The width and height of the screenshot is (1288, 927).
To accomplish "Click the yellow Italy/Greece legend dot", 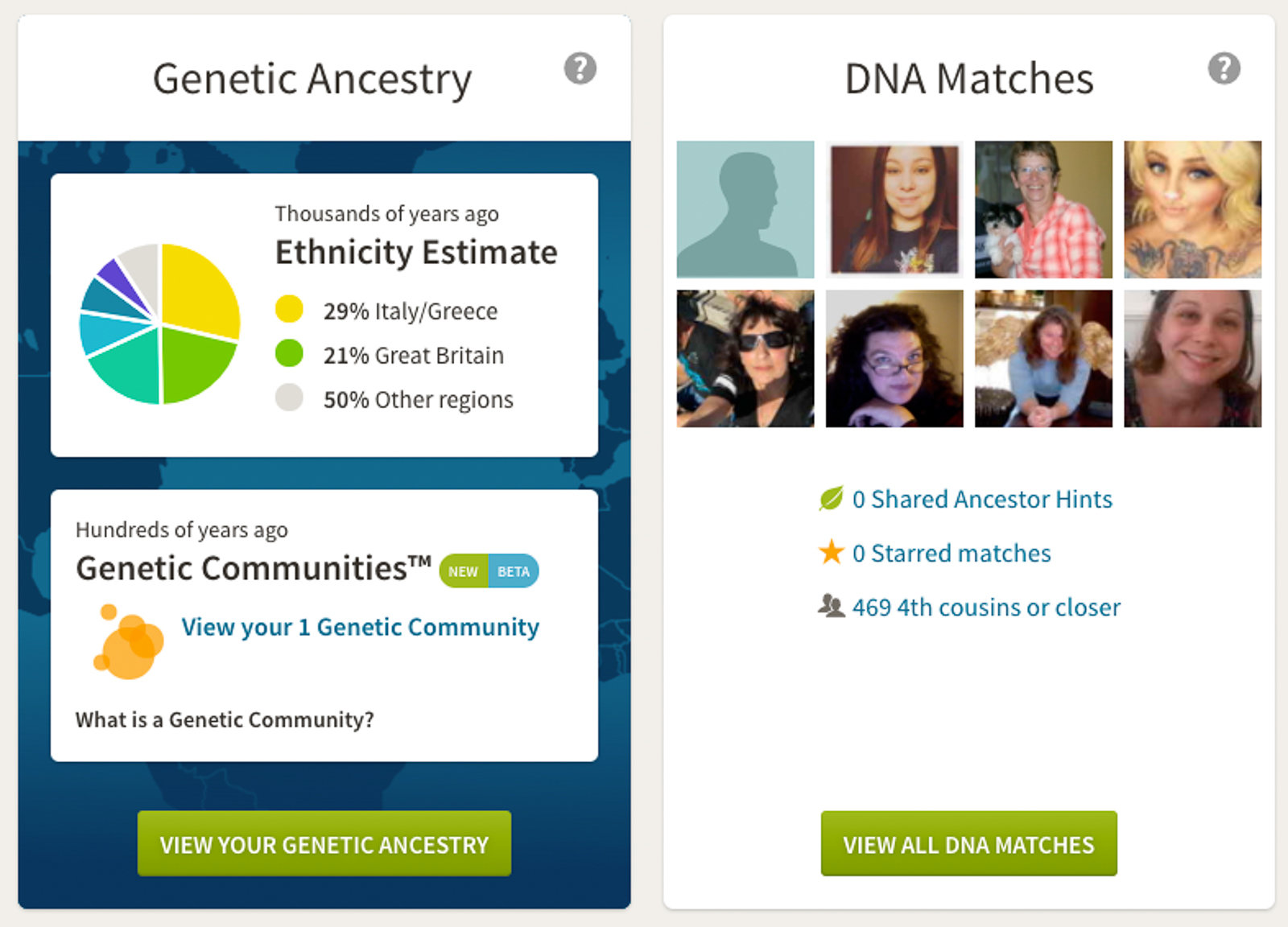I will [289, 309].
